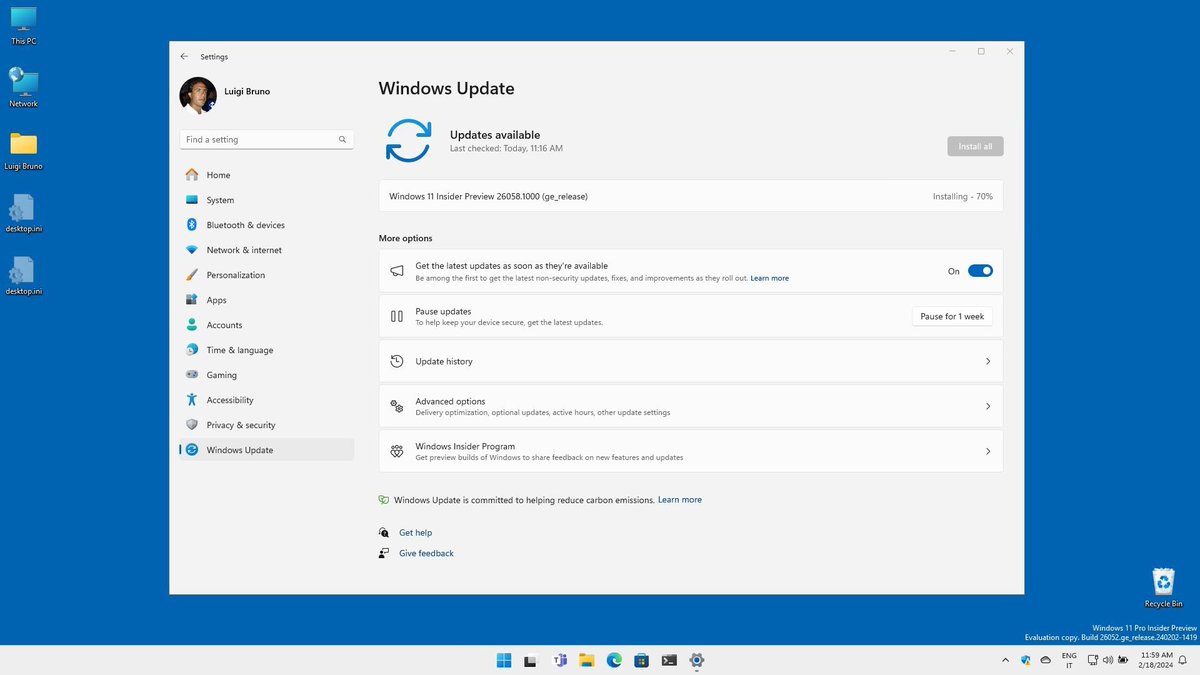
Task: Open Windows Insider Program chevron
Action: [988, 451]
